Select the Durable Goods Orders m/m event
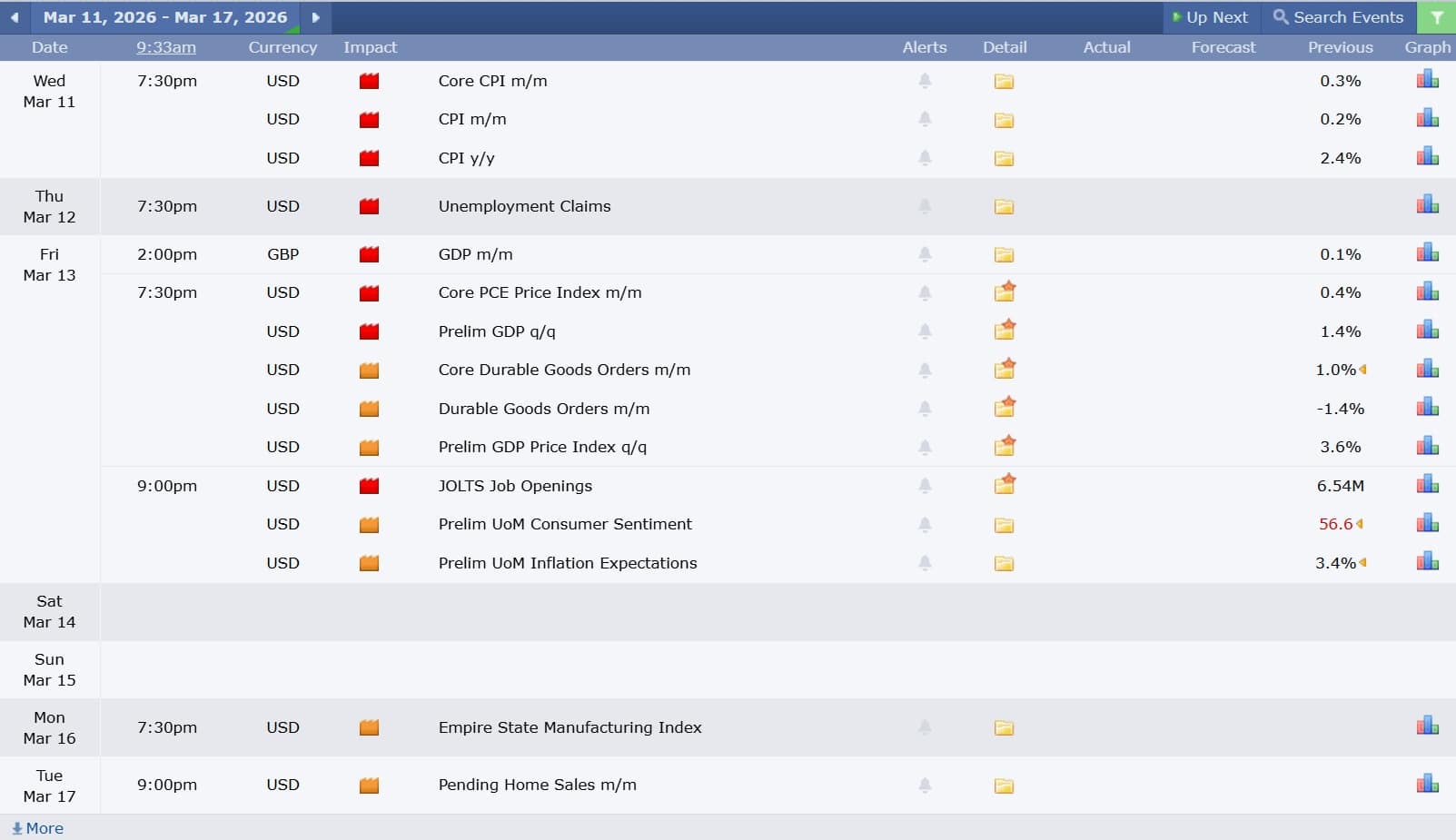1456x840 pixels. 543,409
